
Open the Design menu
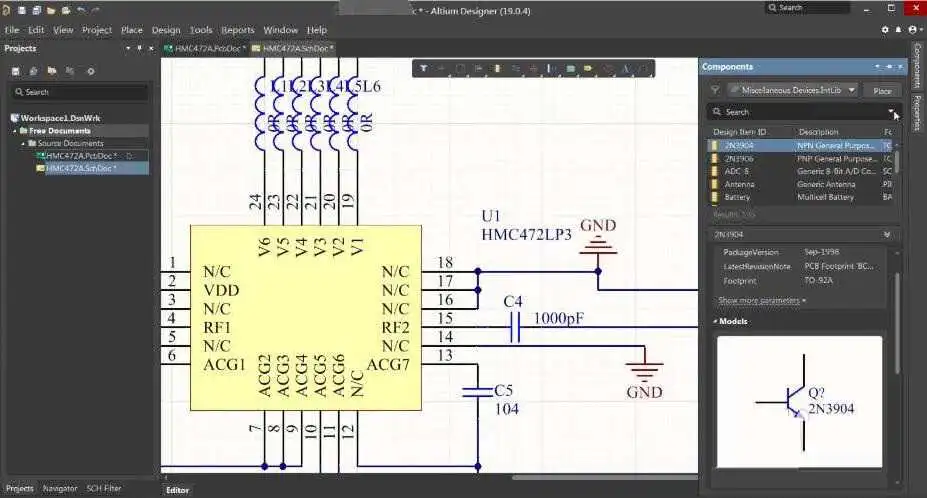click(166, 30)
